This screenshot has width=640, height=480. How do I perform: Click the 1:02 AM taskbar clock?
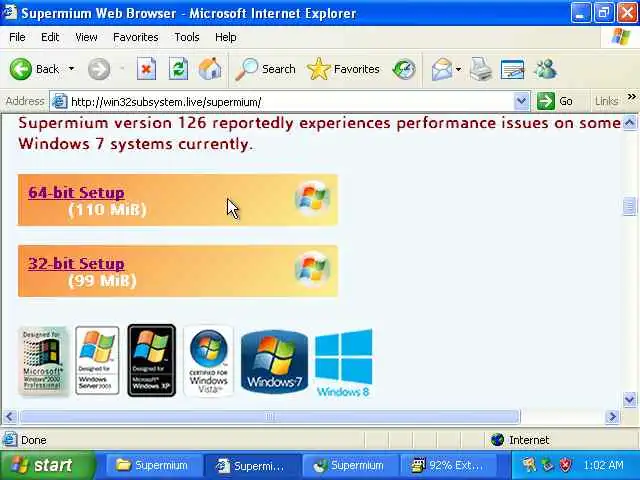(x=603, y=465)
